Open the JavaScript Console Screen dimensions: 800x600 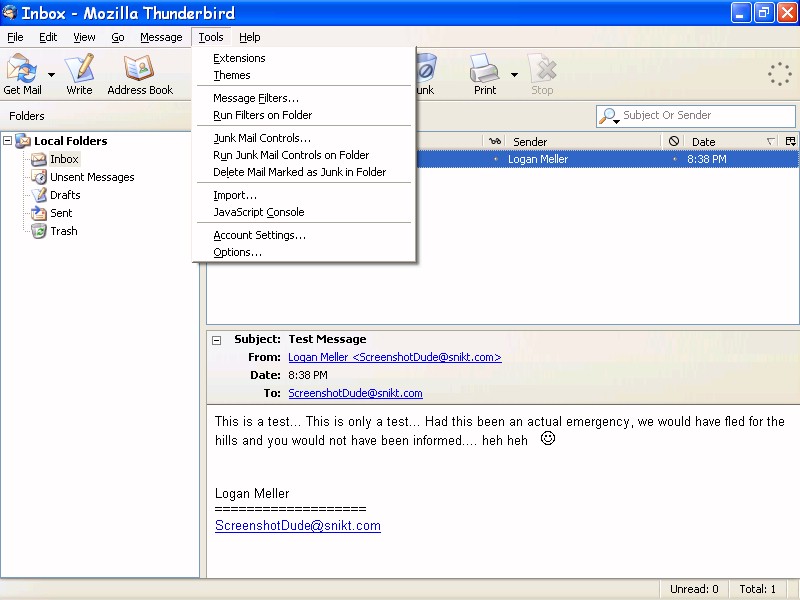point(304,212)
